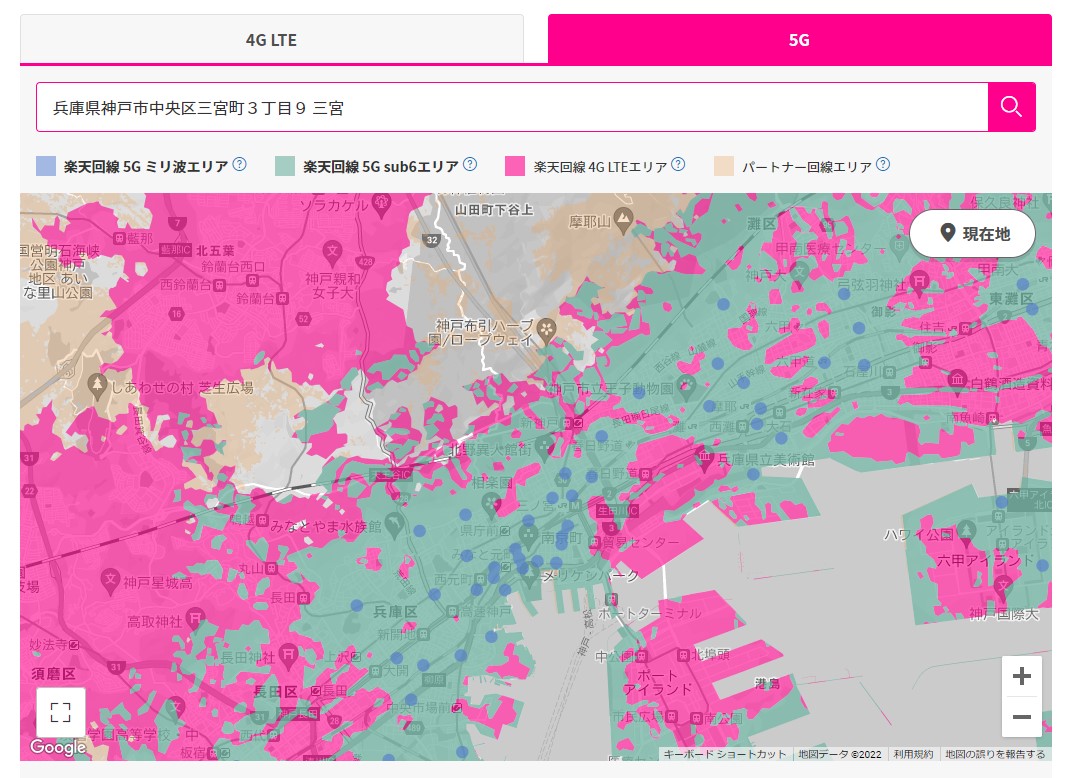Open 利用規約 terms link
Viewport: 1068px width, 778px height.
tap(913, 754)
